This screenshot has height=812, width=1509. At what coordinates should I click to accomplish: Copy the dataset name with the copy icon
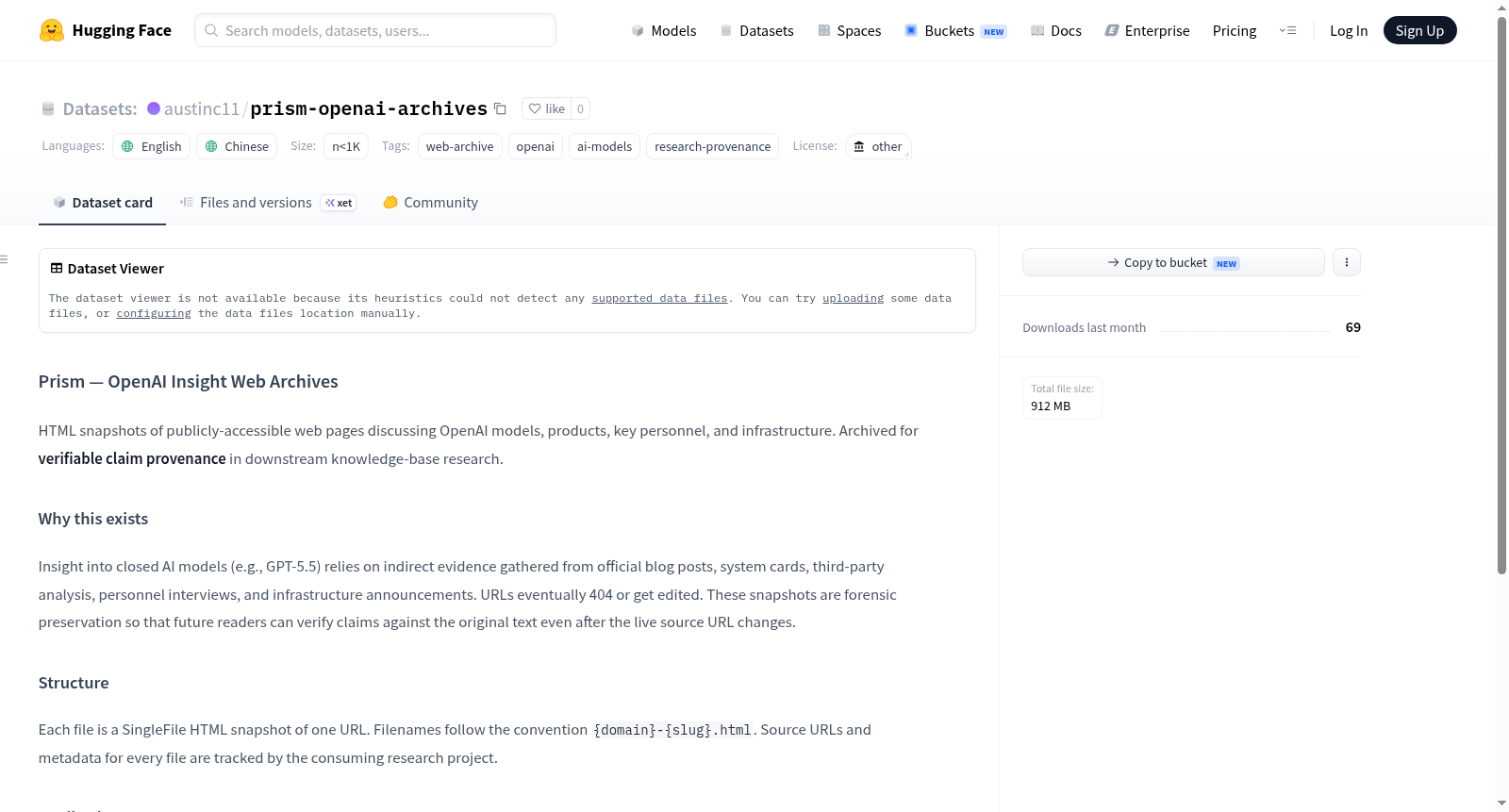[501, 108]
